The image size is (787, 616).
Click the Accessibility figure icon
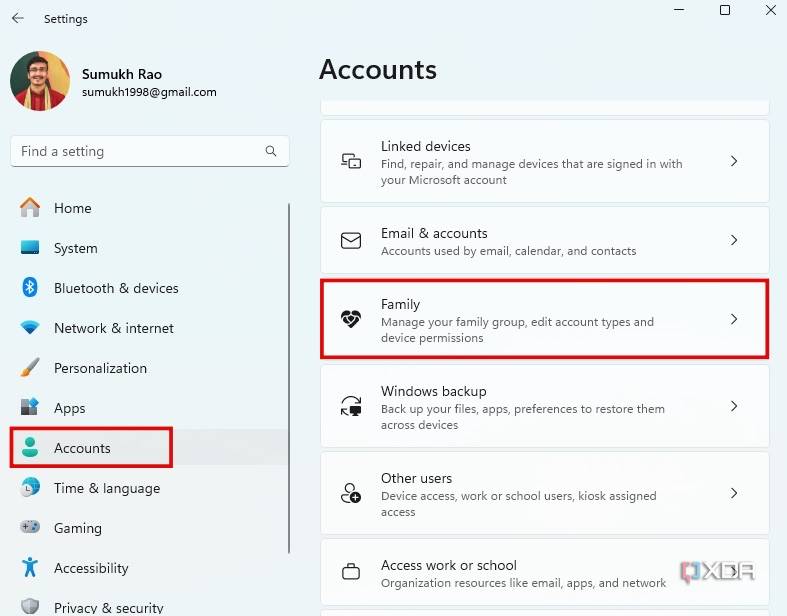point(30,568)
